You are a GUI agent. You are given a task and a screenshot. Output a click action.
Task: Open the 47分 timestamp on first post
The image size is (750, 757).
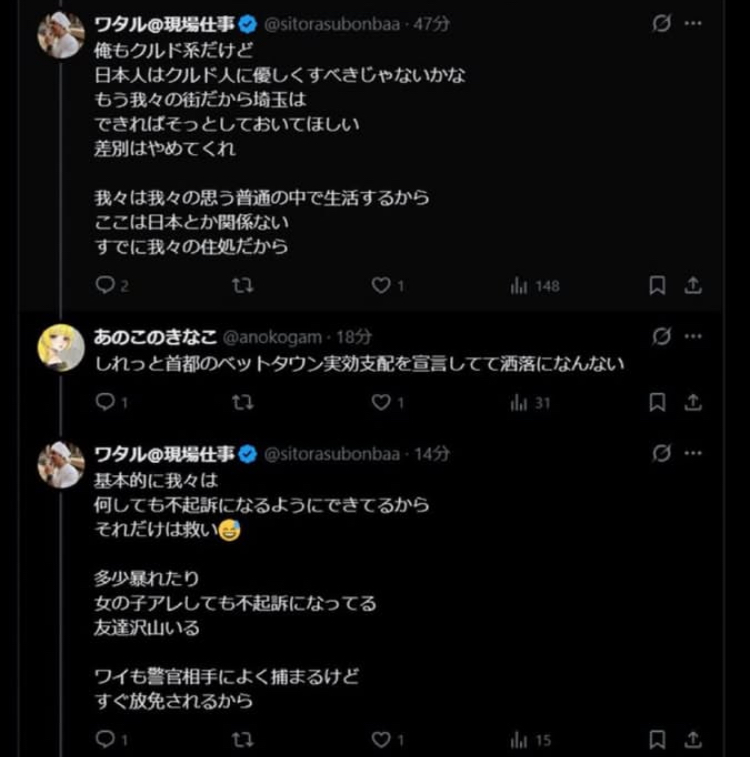(432, 24)
